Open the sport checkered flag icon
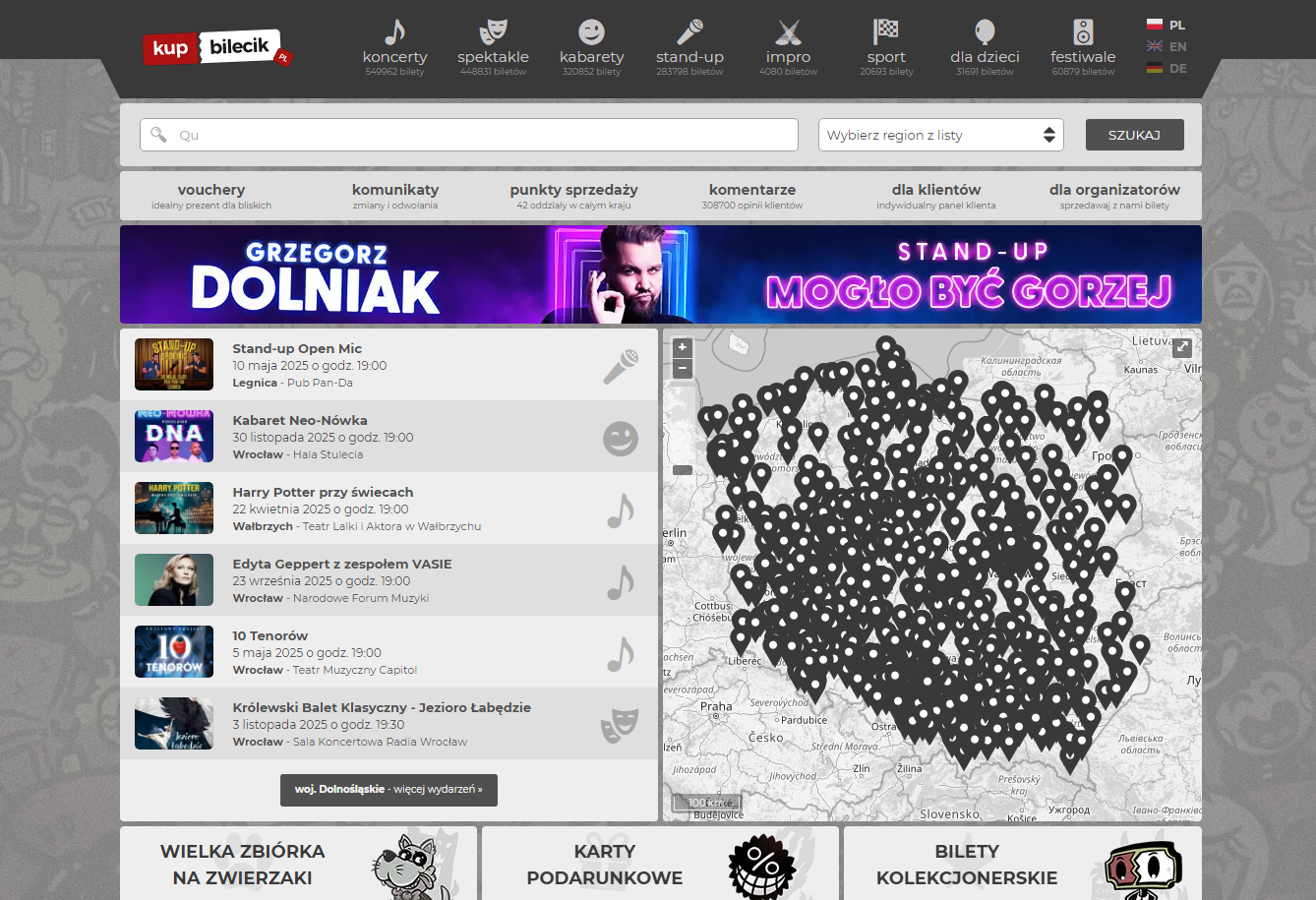 click(886, 31)
